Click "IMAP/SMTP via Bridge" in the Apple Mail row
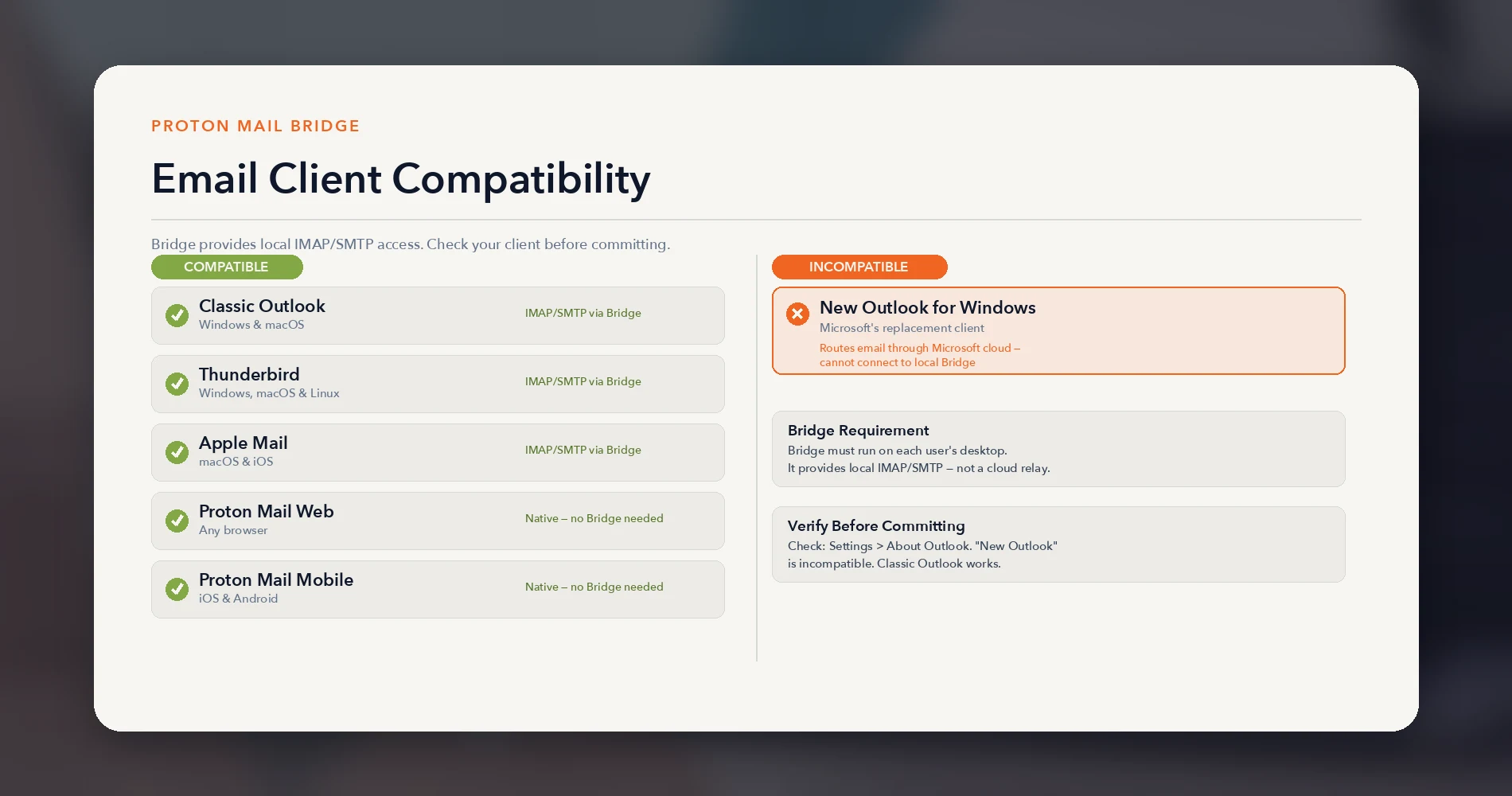 [x=583, y=450]
